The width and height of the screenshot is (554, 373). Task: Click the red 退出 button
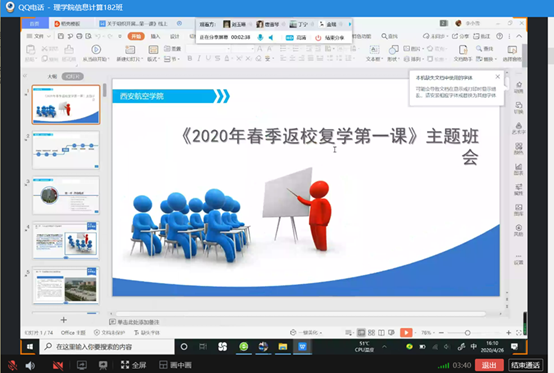click(x=489, y=365)
